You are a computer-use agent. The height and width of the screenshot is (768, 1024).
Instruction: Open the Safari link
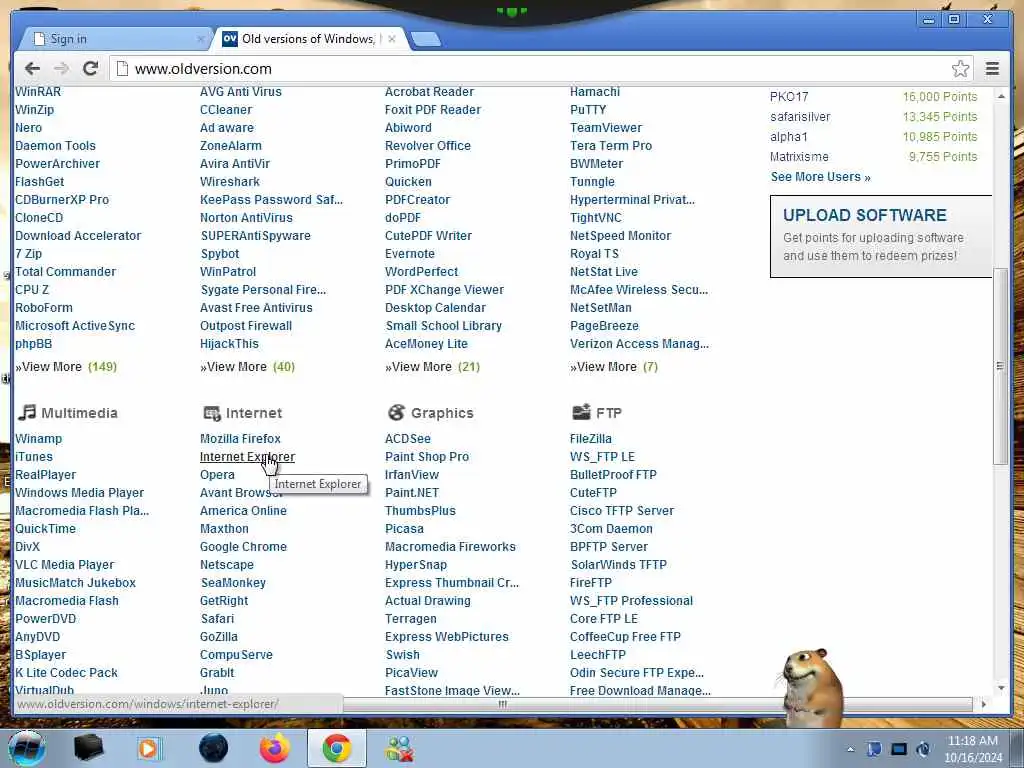[x=217, y=618]
